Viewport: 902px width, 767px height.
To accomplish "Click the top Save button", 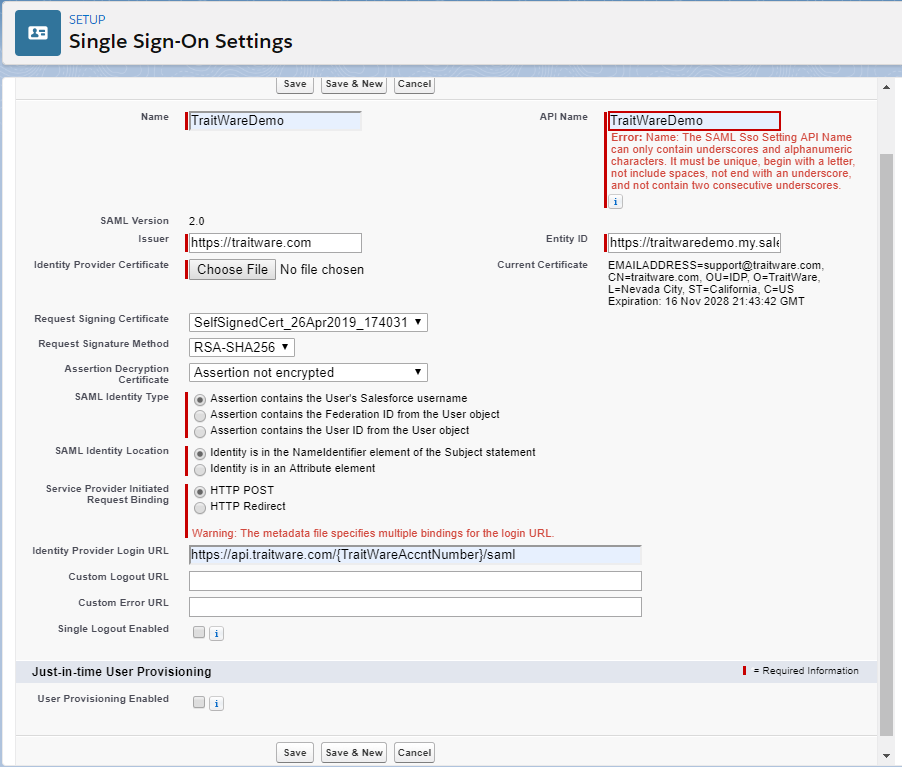I will coord(295,84).
